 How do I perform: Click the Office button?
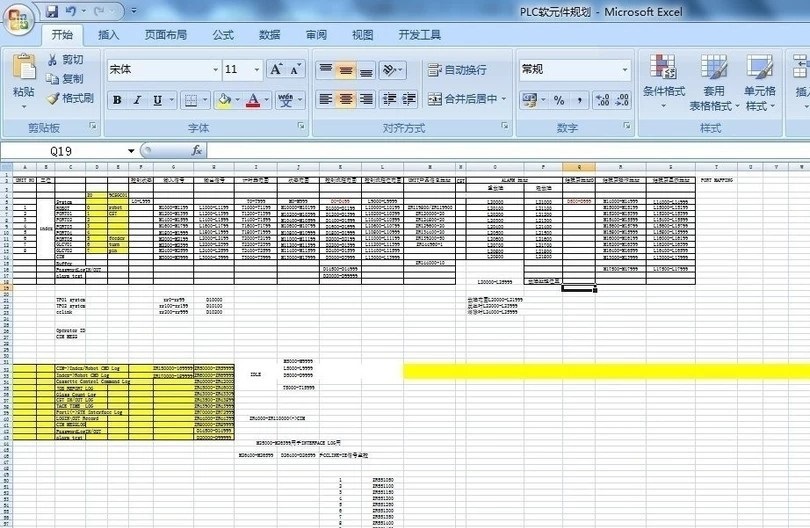pos(19,20)
